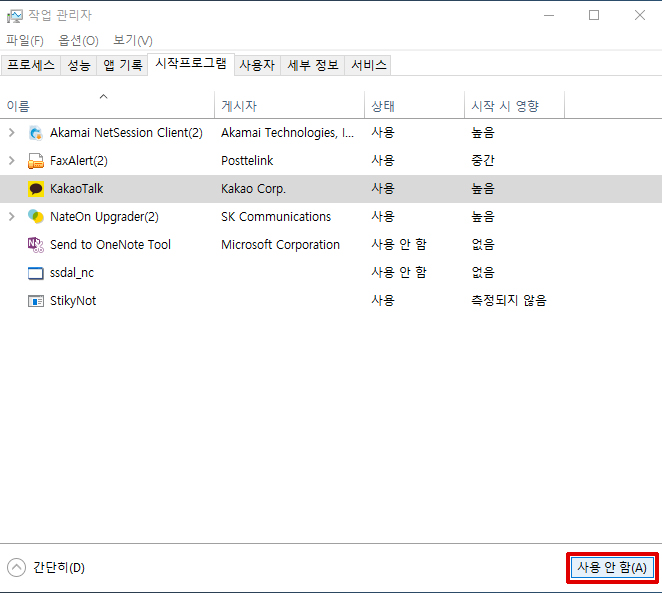Switch to the 프로세스 tab
This screenshot has height=593, width=662.
click(x=31, y=65)
